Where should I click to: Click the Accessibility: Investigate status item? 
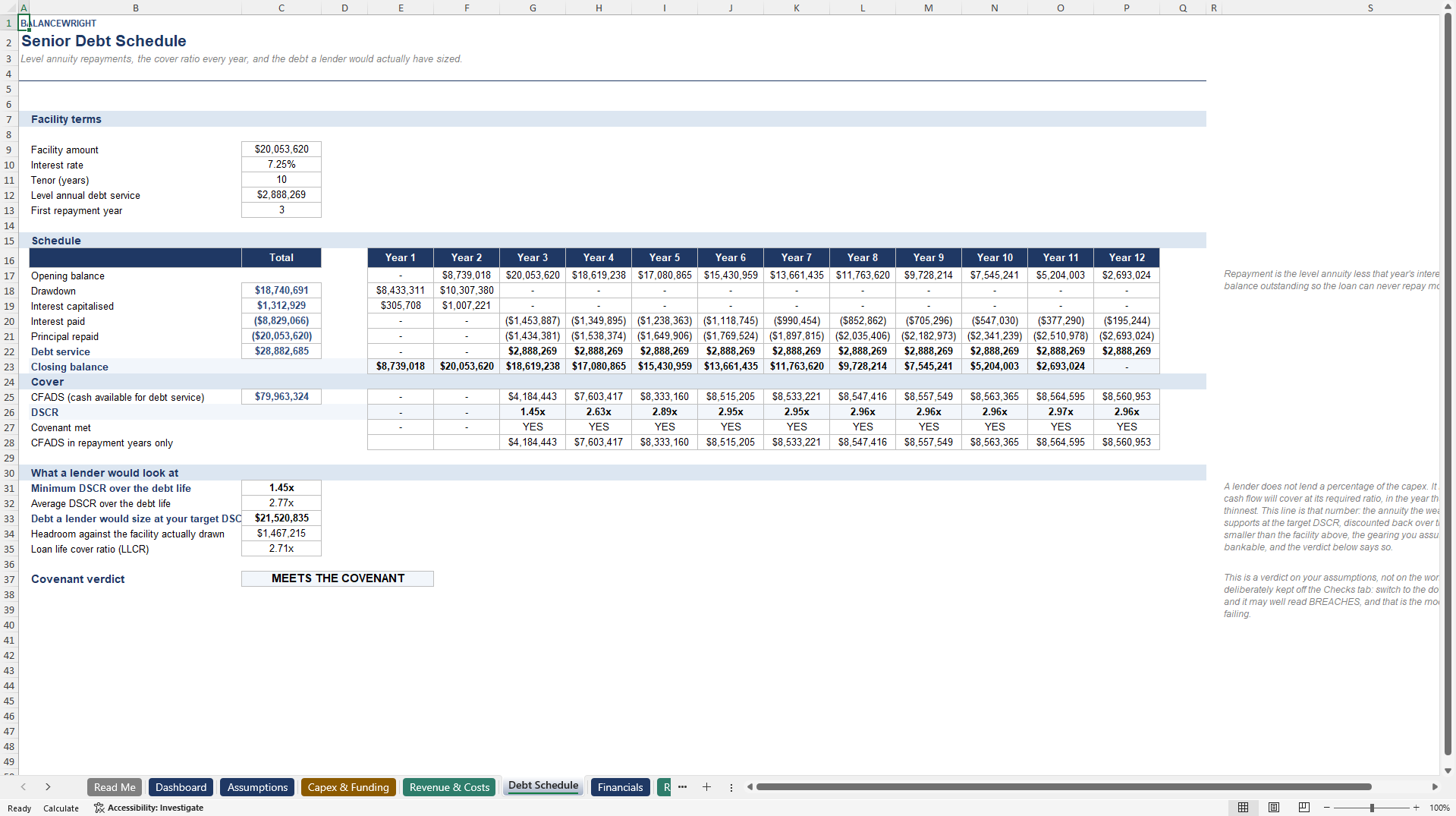pos(149,808)
